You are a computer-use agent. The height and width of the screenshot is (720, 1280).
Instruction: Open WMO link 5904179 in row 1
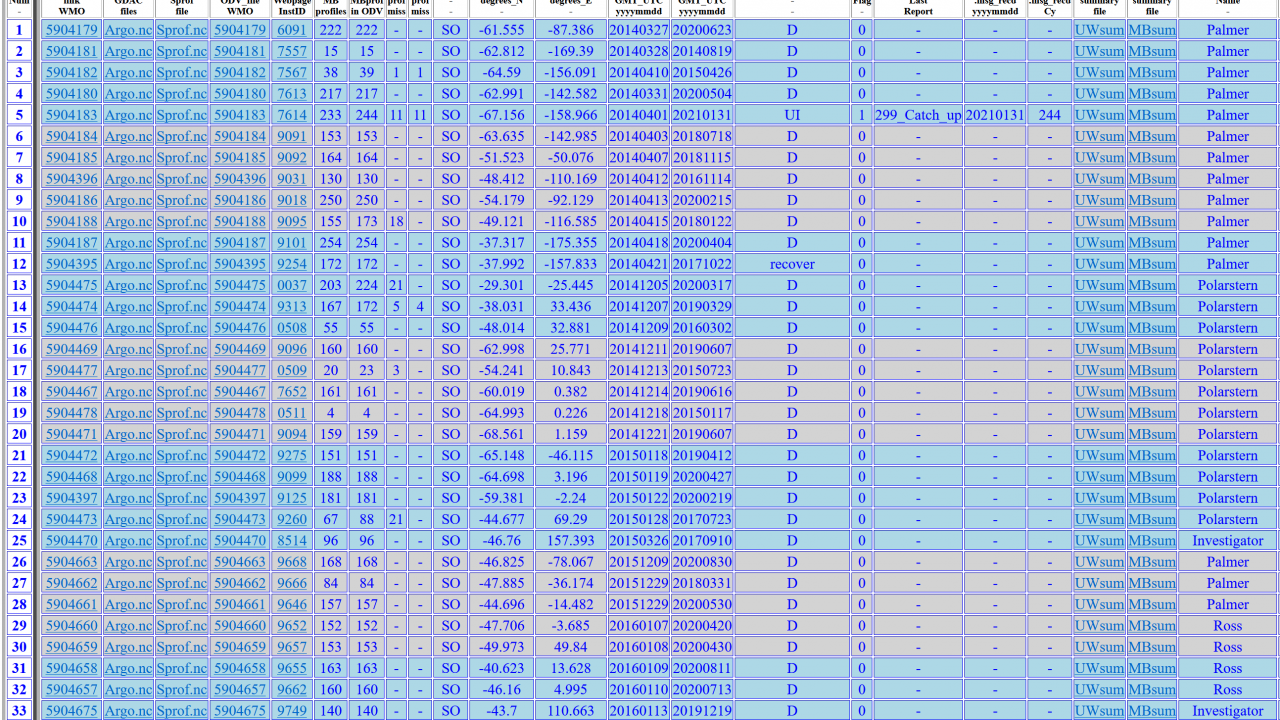click(71, 30)
